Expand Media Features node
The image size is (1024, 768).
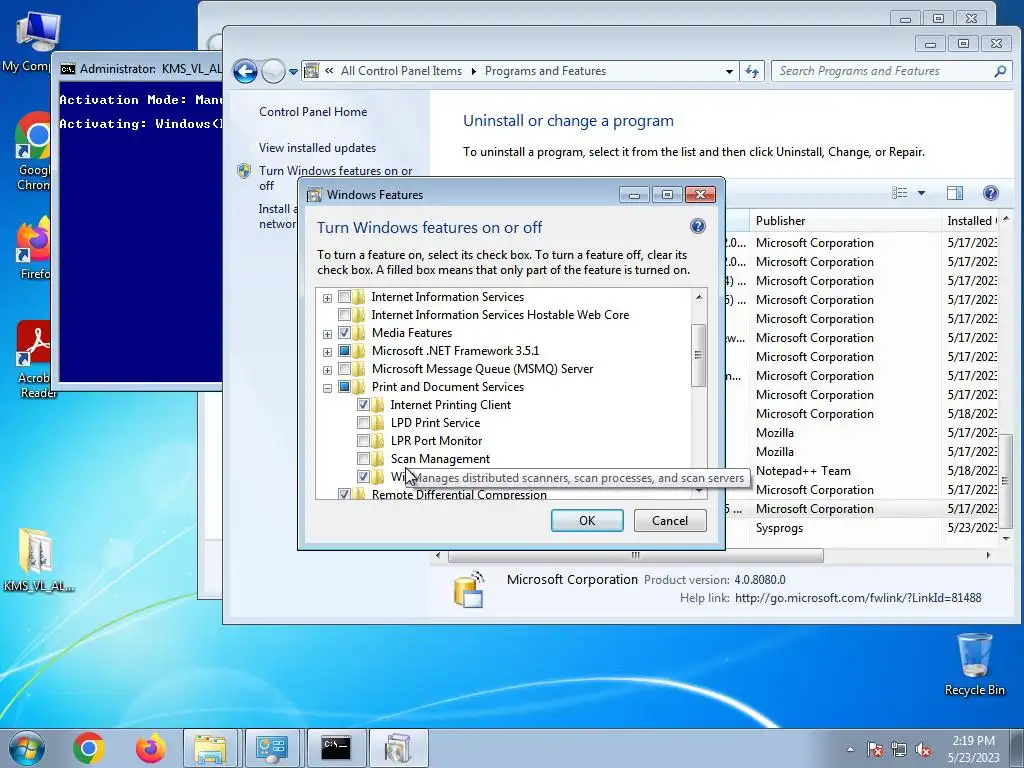pos(327,334)
